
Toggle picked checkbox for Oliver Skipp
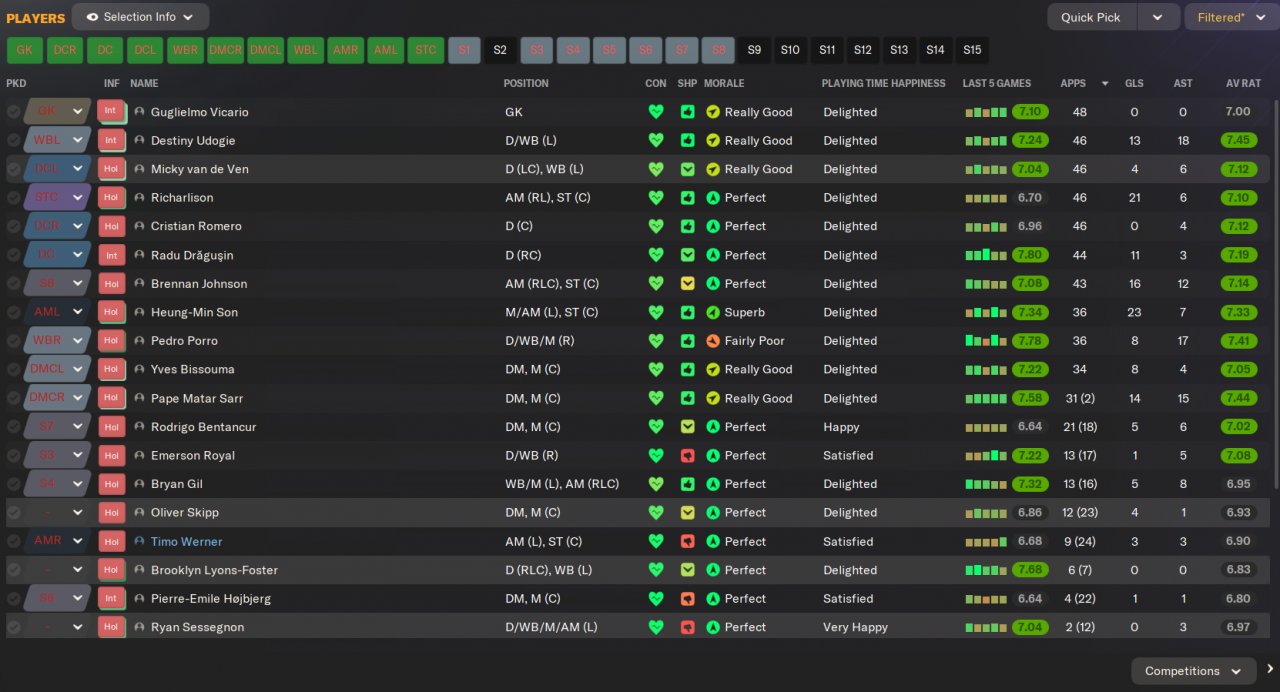tap(13, 513)
